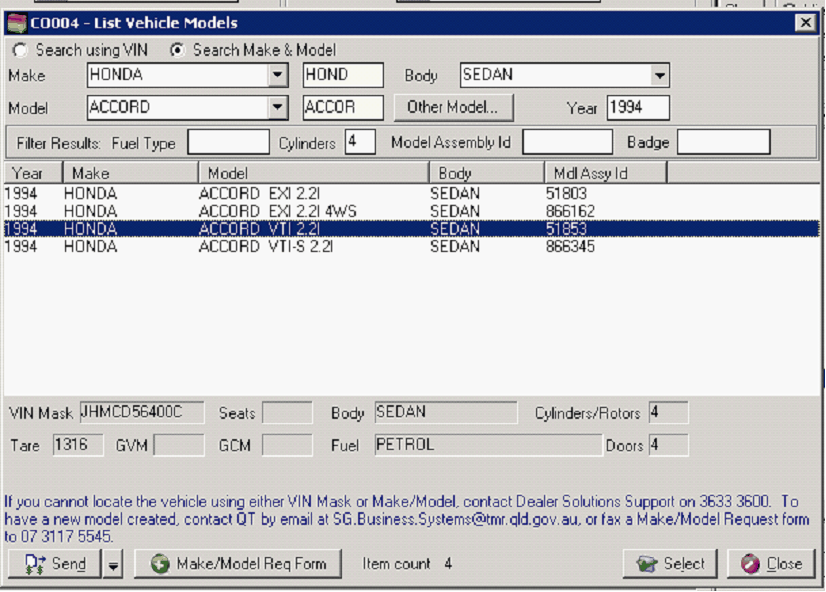This screenshot has width=826, height=592.
Task: Click the Seats field
Action: (287, 412)
